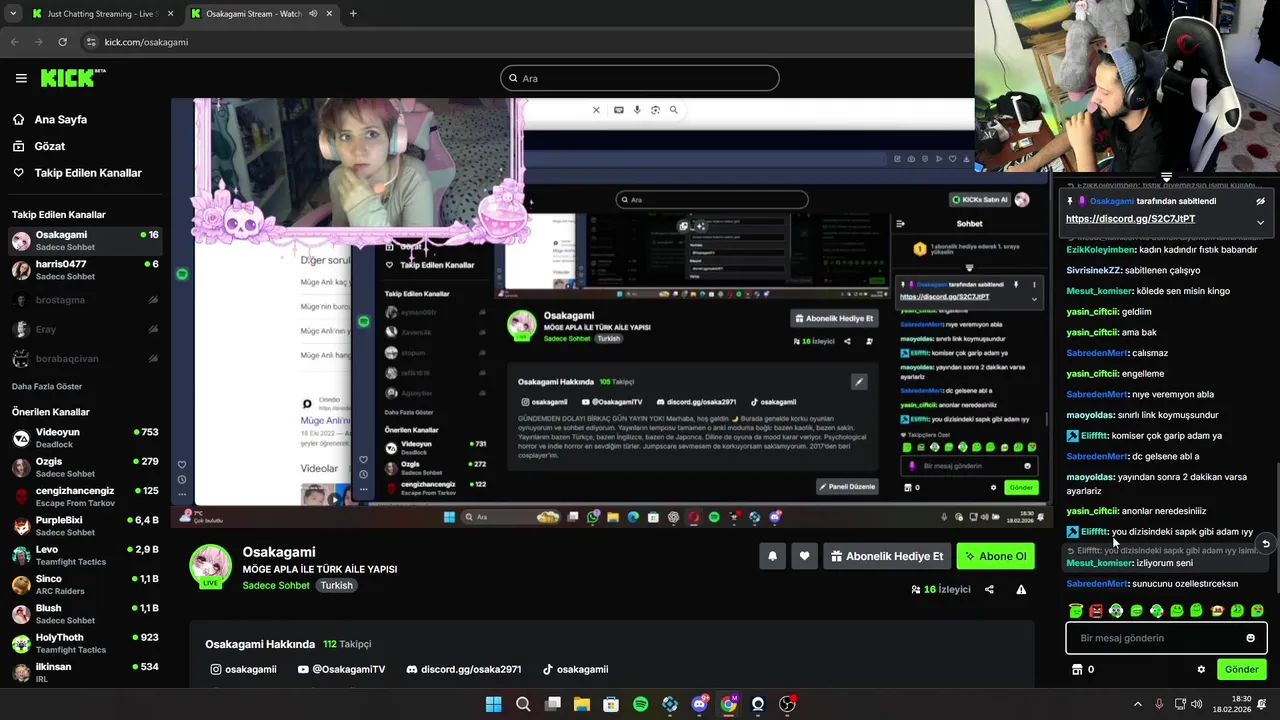
Task: Report stream with warning triangle icon
Action: [x=1021, y=589]
